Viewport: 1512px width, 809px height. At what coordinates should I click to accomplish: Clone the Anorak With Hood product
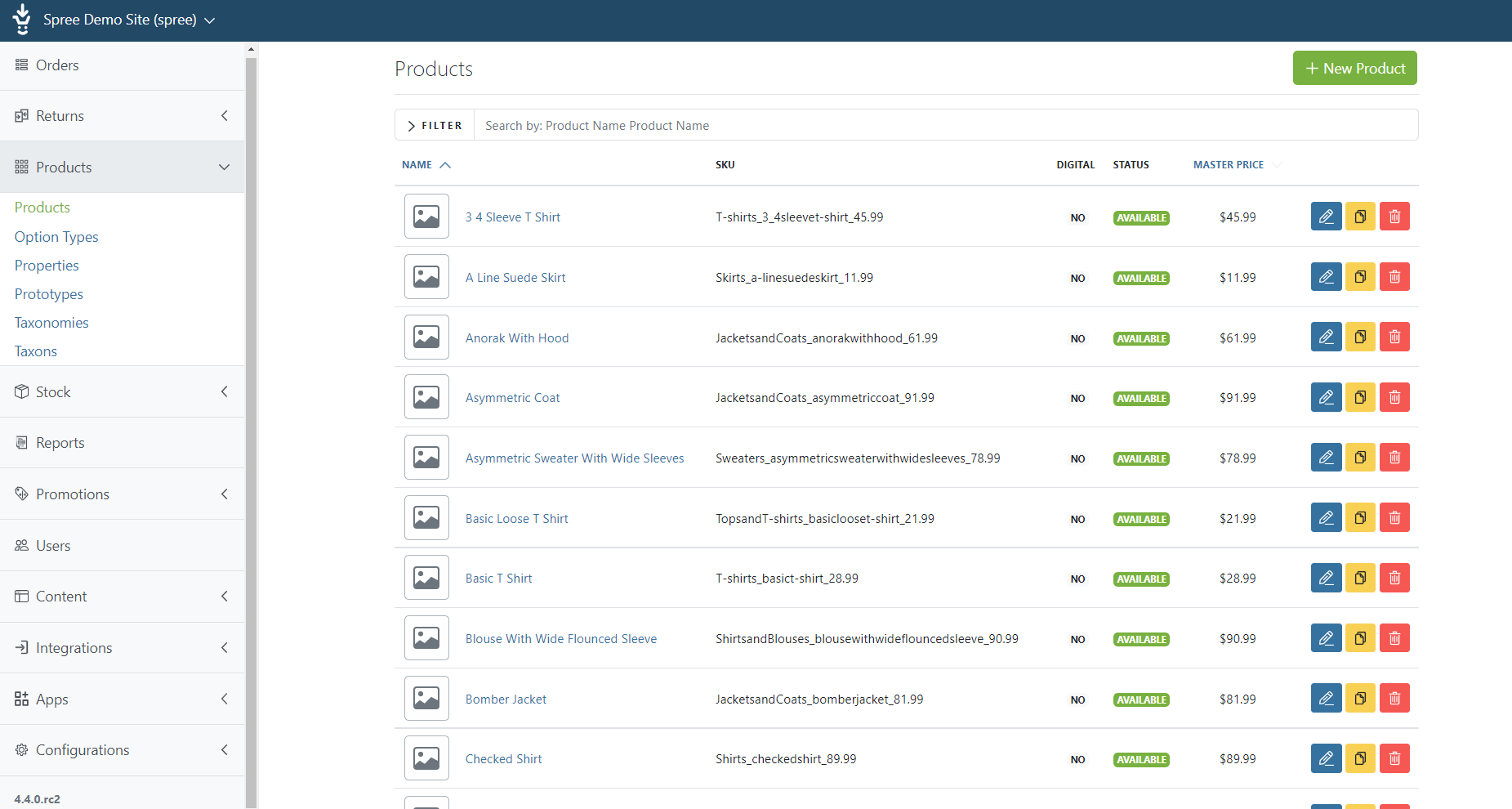[x=1359, y=337]
